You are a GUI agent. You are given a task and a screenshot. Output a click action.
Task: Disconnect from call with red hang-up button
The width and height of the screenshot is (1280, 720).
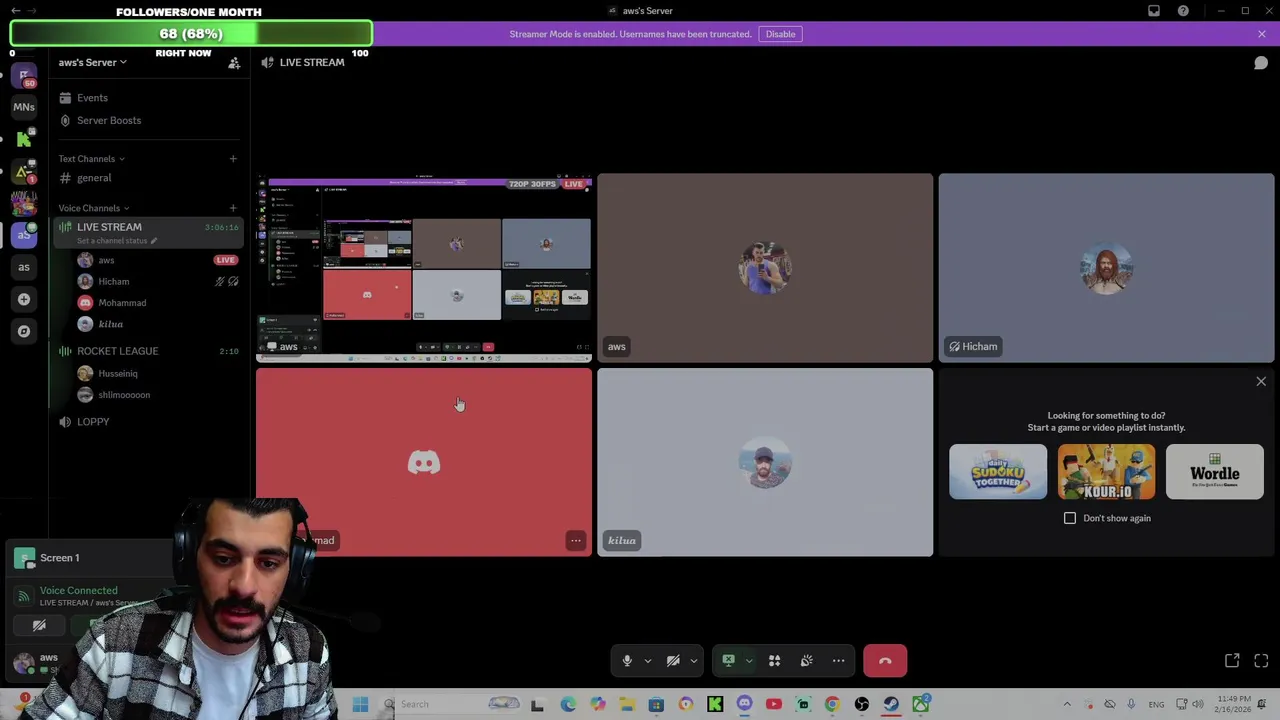[x=885, y=661]
